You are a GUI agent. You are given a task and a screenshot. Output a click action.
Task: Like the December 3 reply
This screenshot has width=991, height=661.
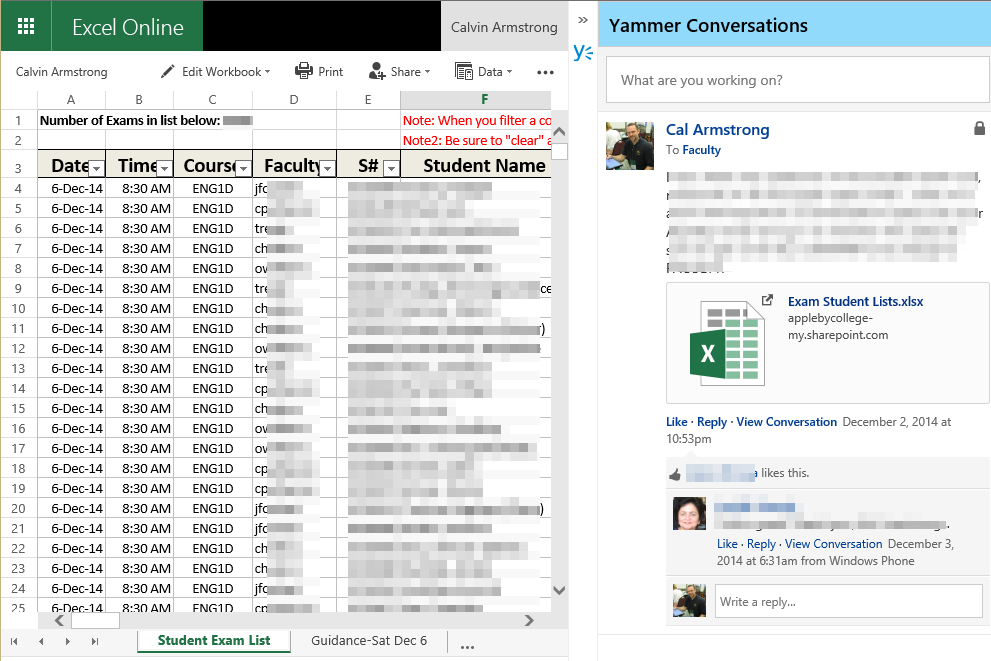[x=727, y=543]
